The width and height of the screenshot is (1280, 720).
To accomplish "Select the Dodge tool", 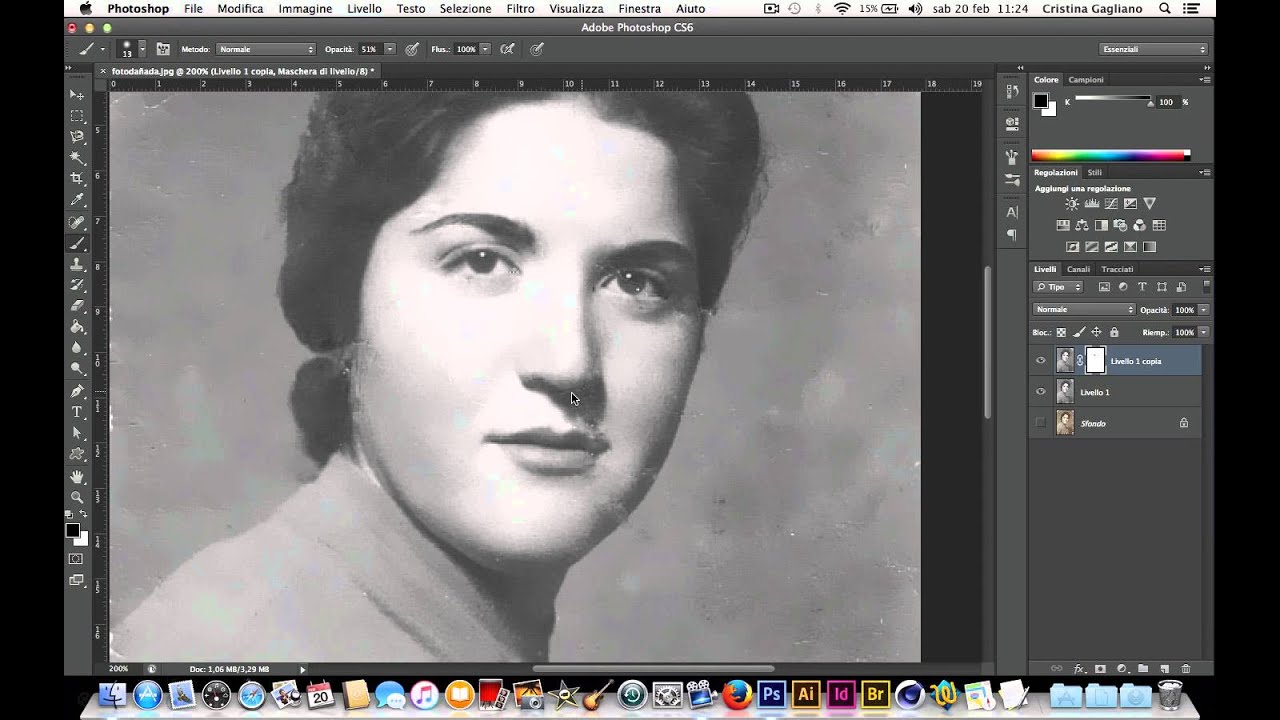I will (77, 369).
